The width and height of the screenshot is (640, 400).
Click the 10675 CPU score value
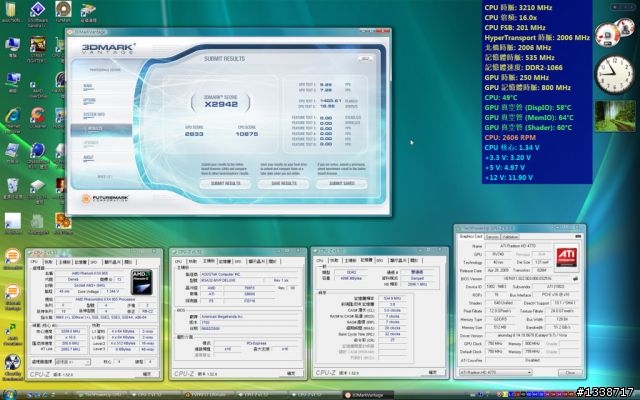pos(247,134)
